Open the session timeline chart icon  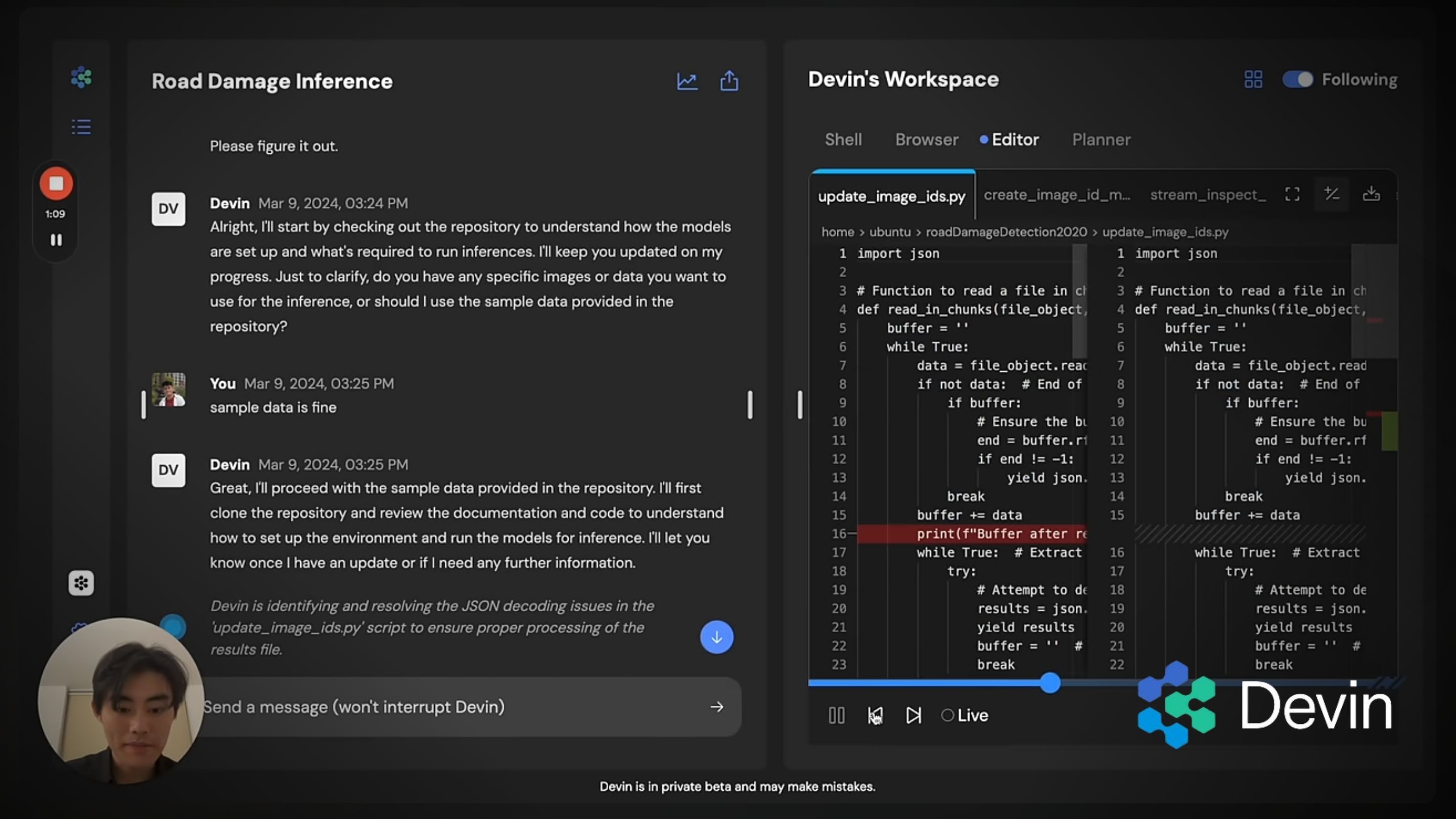click(x=688, y=81)
